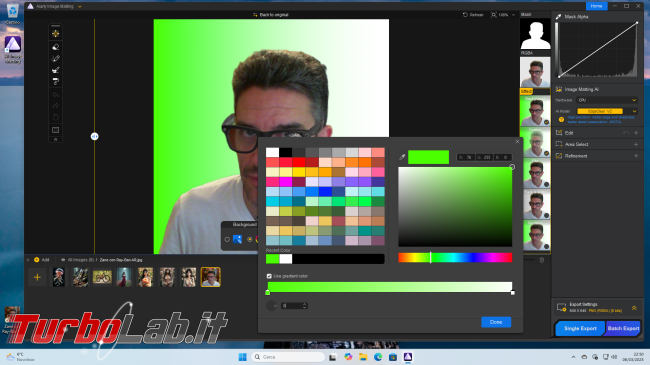Uncheck the Use gradient color checkbox

[x=269, y=276]
